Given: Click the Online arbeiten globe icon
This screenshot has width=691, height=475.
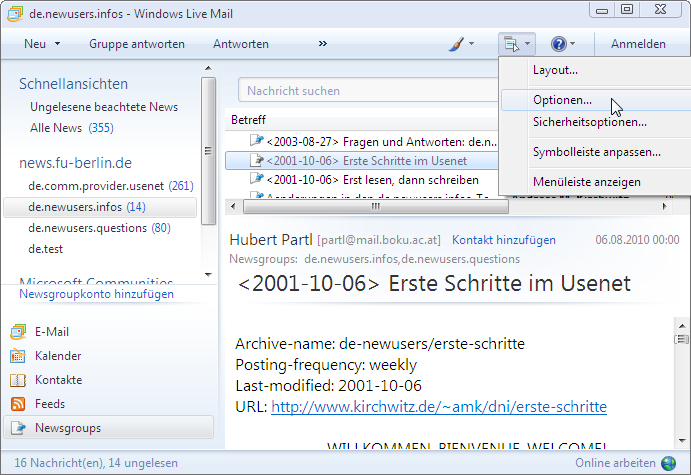Looking at the screenshot, I should tap(669, 464).
